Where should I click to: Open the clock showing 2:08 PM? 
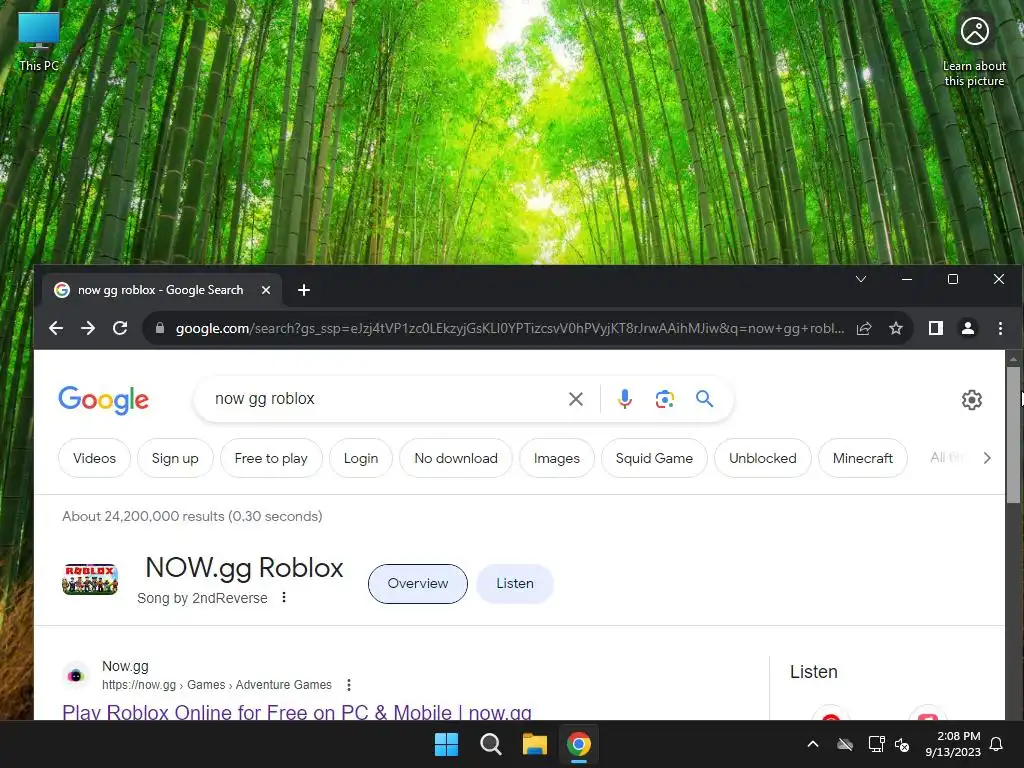[x=953, y=744]
